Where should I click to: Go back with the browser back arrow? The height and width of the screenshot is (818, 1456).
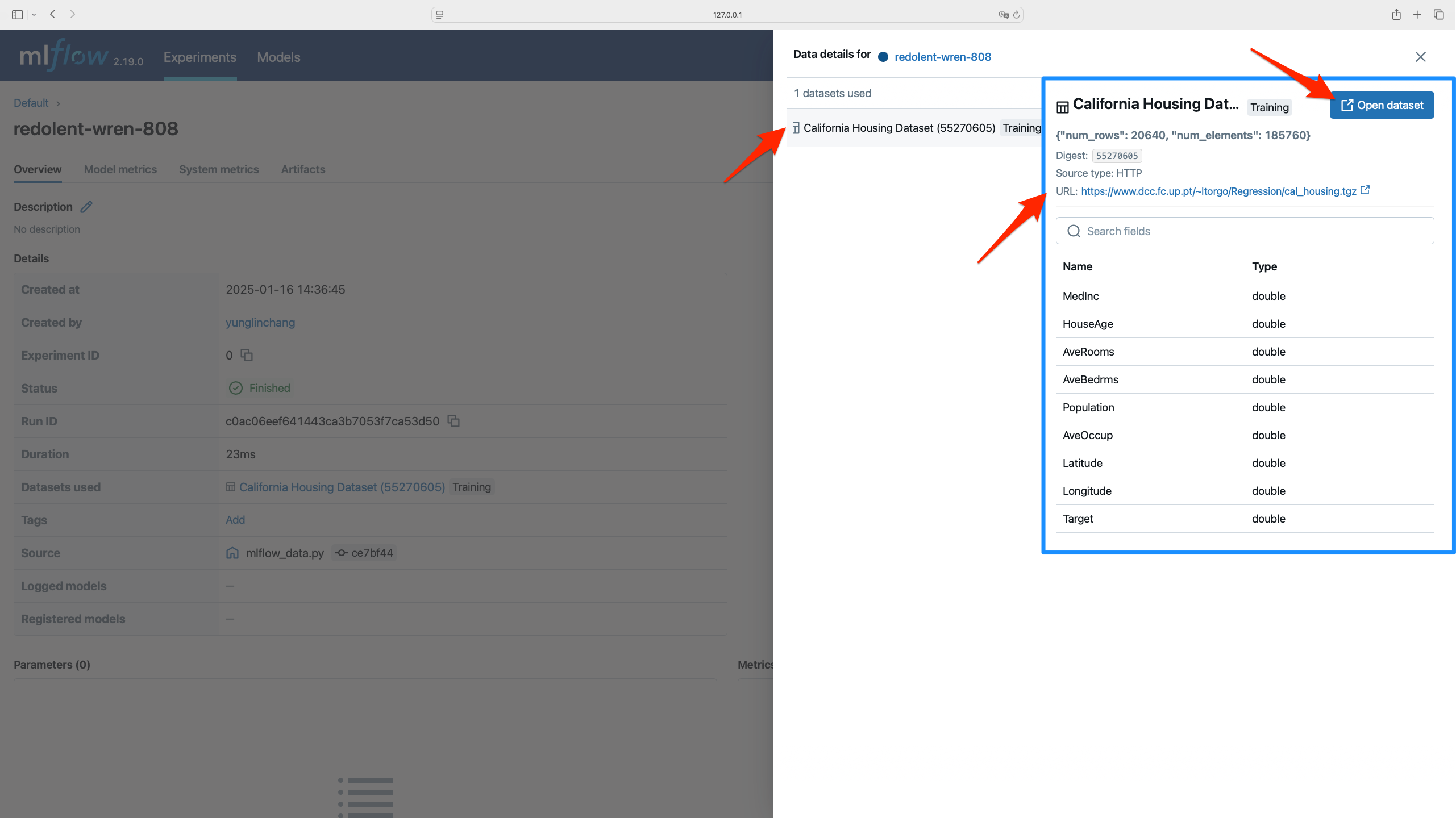[x=52, y=14]
